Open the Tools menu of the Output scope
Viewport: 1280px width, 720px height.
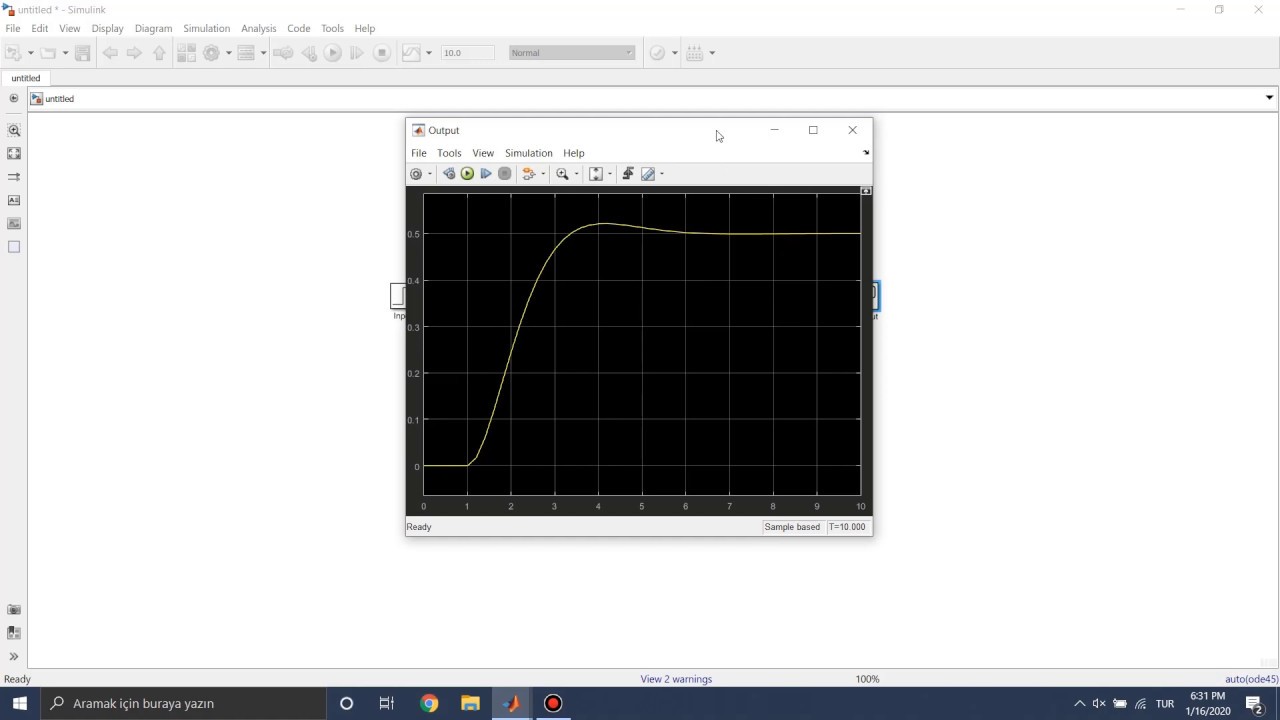(449, 153)
